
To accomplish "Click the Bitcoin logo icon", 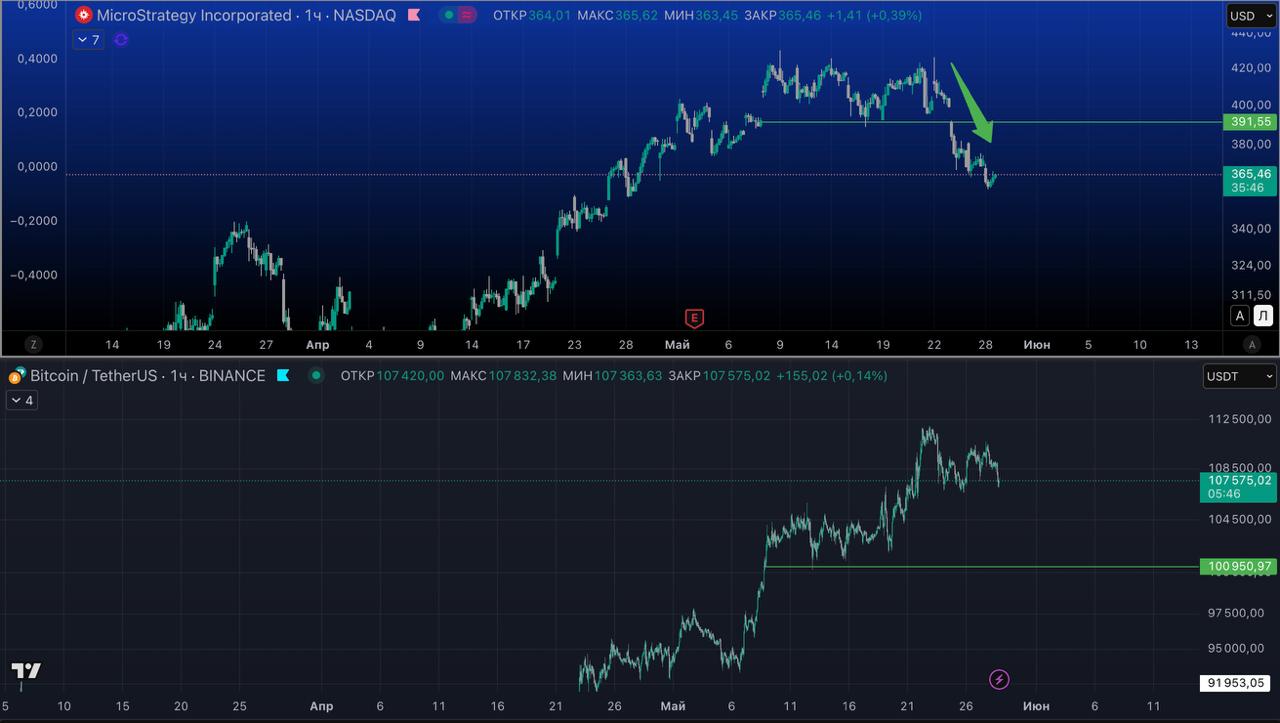I will click(x=16, y=377).
